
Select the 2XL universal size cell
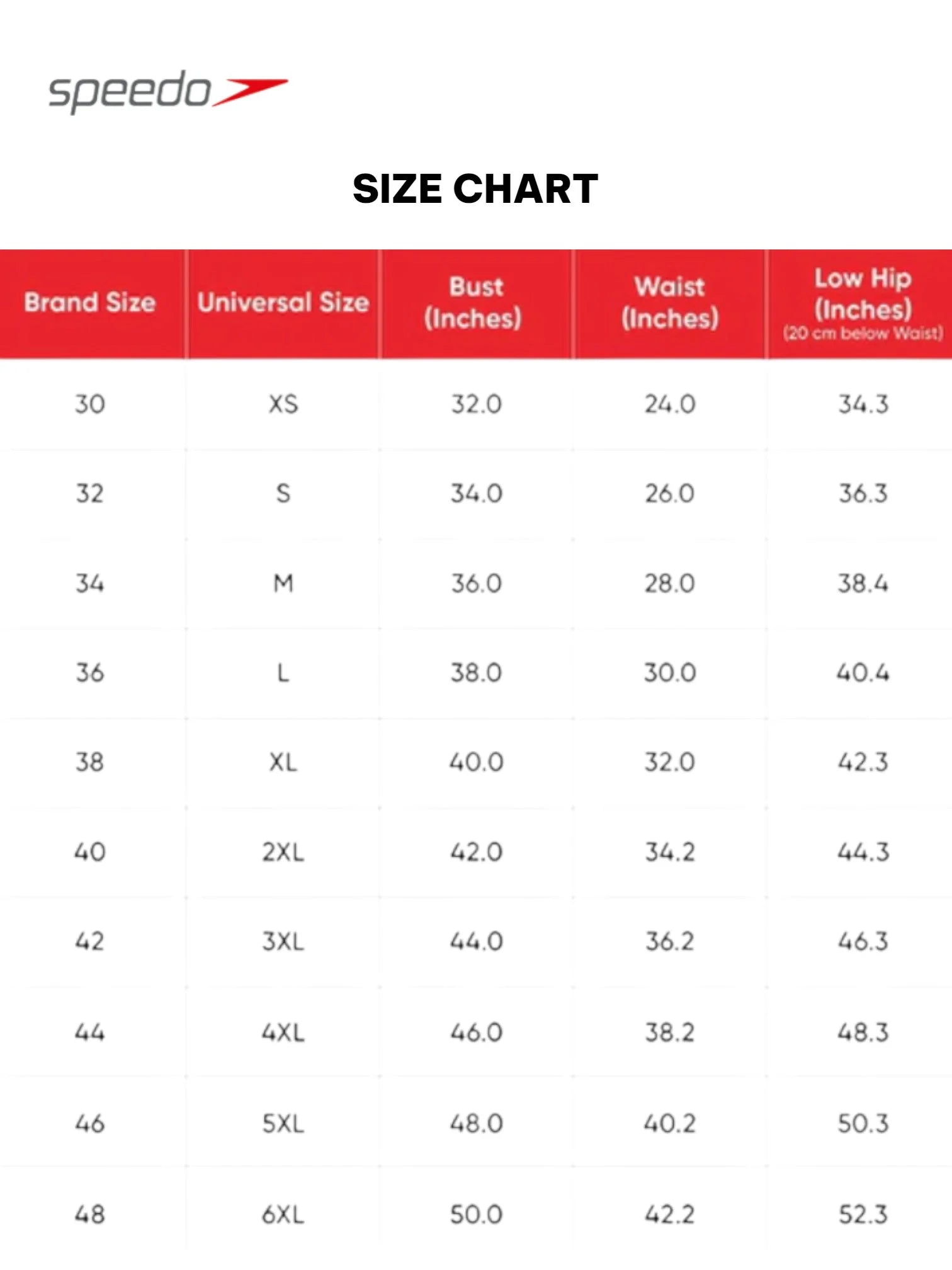[283, 852]
